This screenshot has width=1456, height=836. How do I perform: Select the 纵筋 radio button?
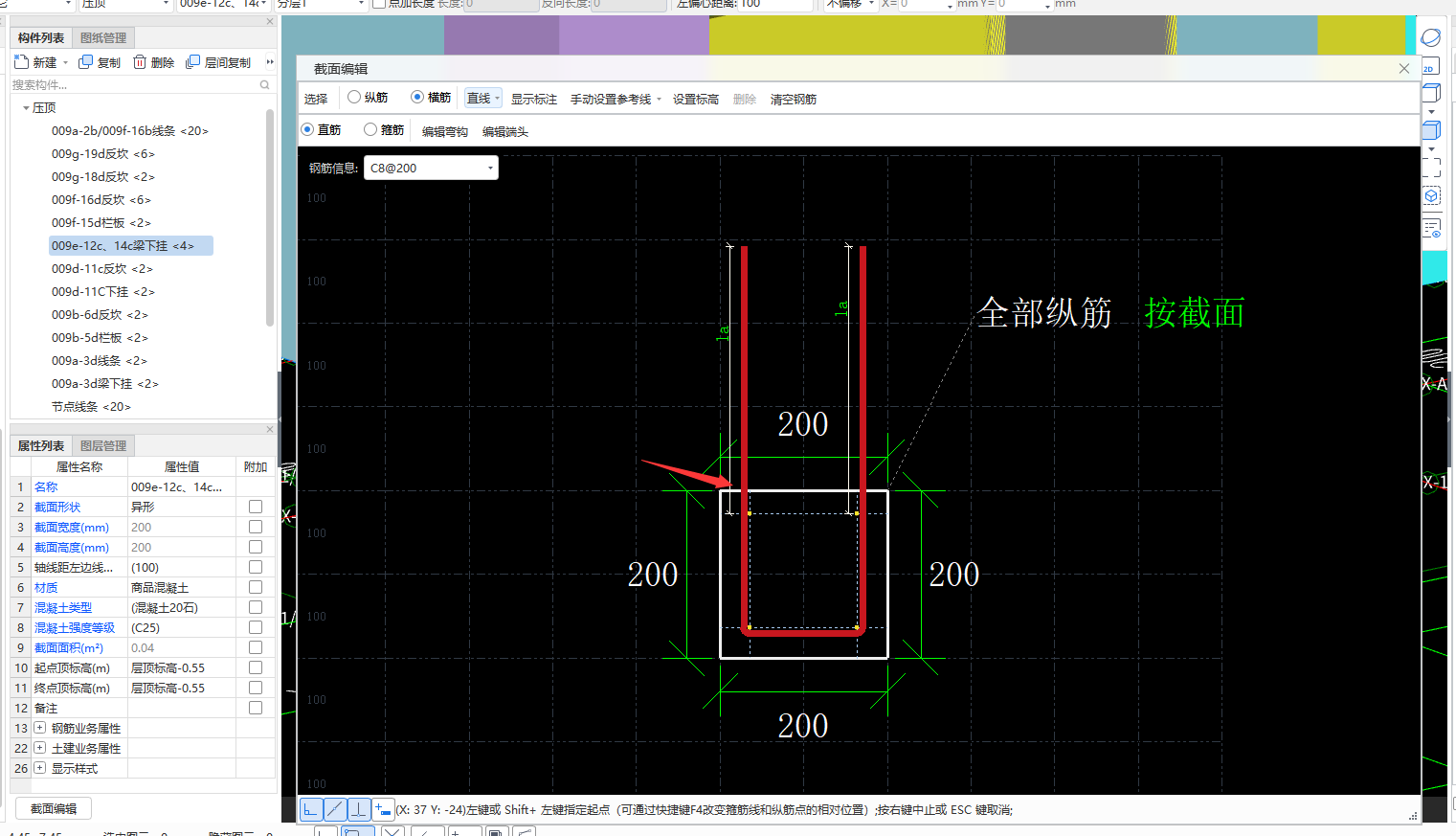pyautogui.click(x=354, y=97)
